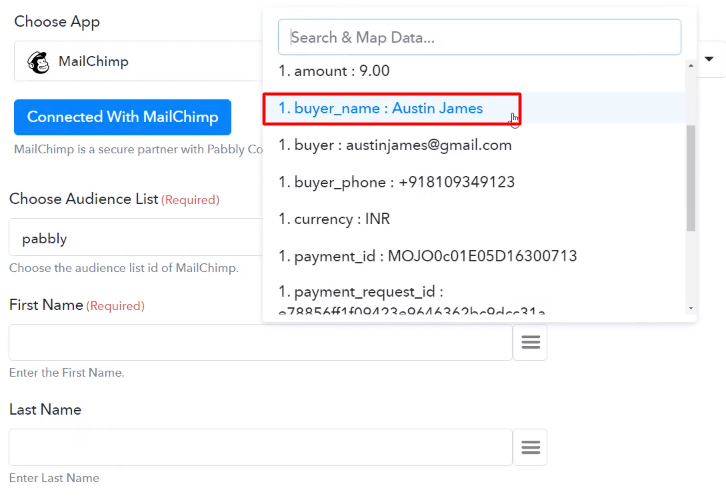Open the Choose Audience List dropdown showing pabbly
Image resolution: width=726 pixels, height=500 pixels.
tap(136, 237)
